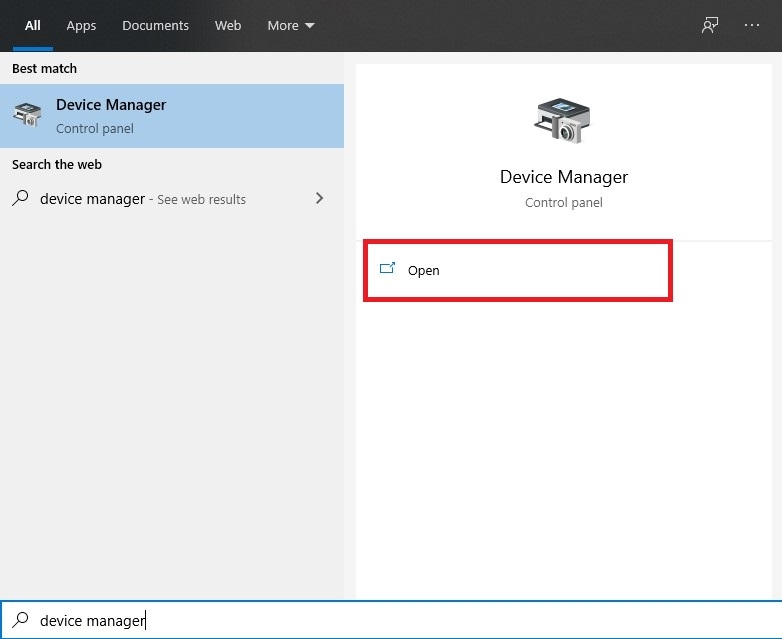Click the Best match heading
The width and height of the screenshot is (782, 639).
pos(44,68)
